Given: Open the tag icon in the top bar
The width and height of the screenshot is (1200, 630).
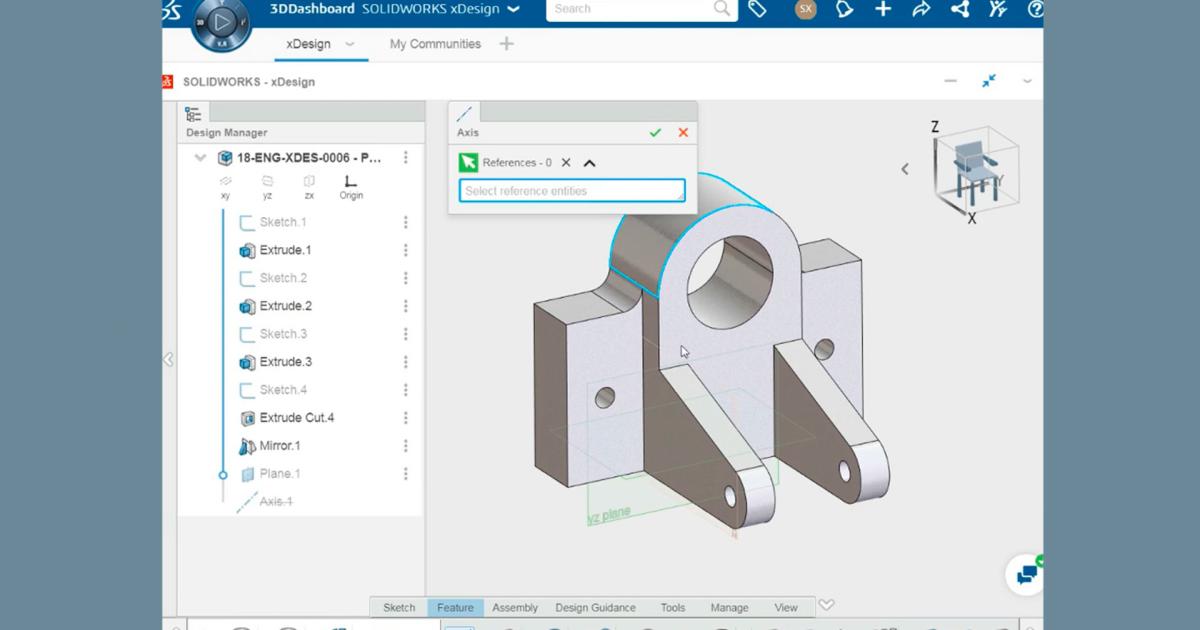Looking at the screenshot, I should 757,9.
